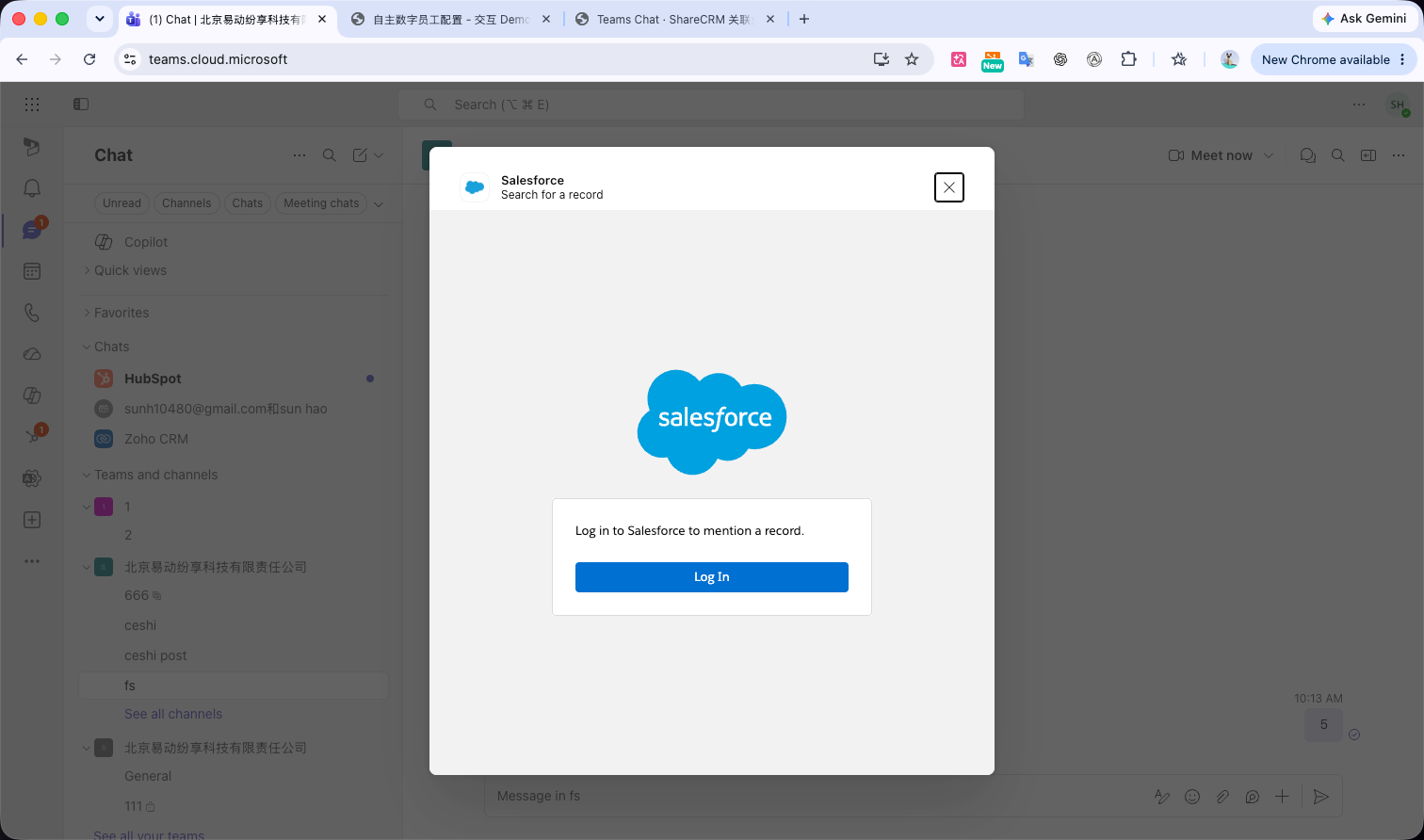Attach a file with the paperclip icon
The height and width of the screenshot is (840, 1424).
[x=1222, y=797]
